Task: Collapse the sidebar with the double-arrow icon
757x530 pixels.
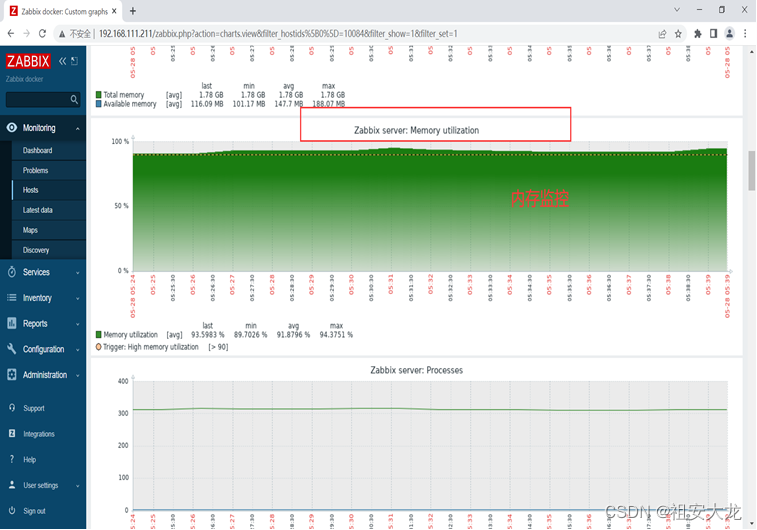Action: point(62,61)
